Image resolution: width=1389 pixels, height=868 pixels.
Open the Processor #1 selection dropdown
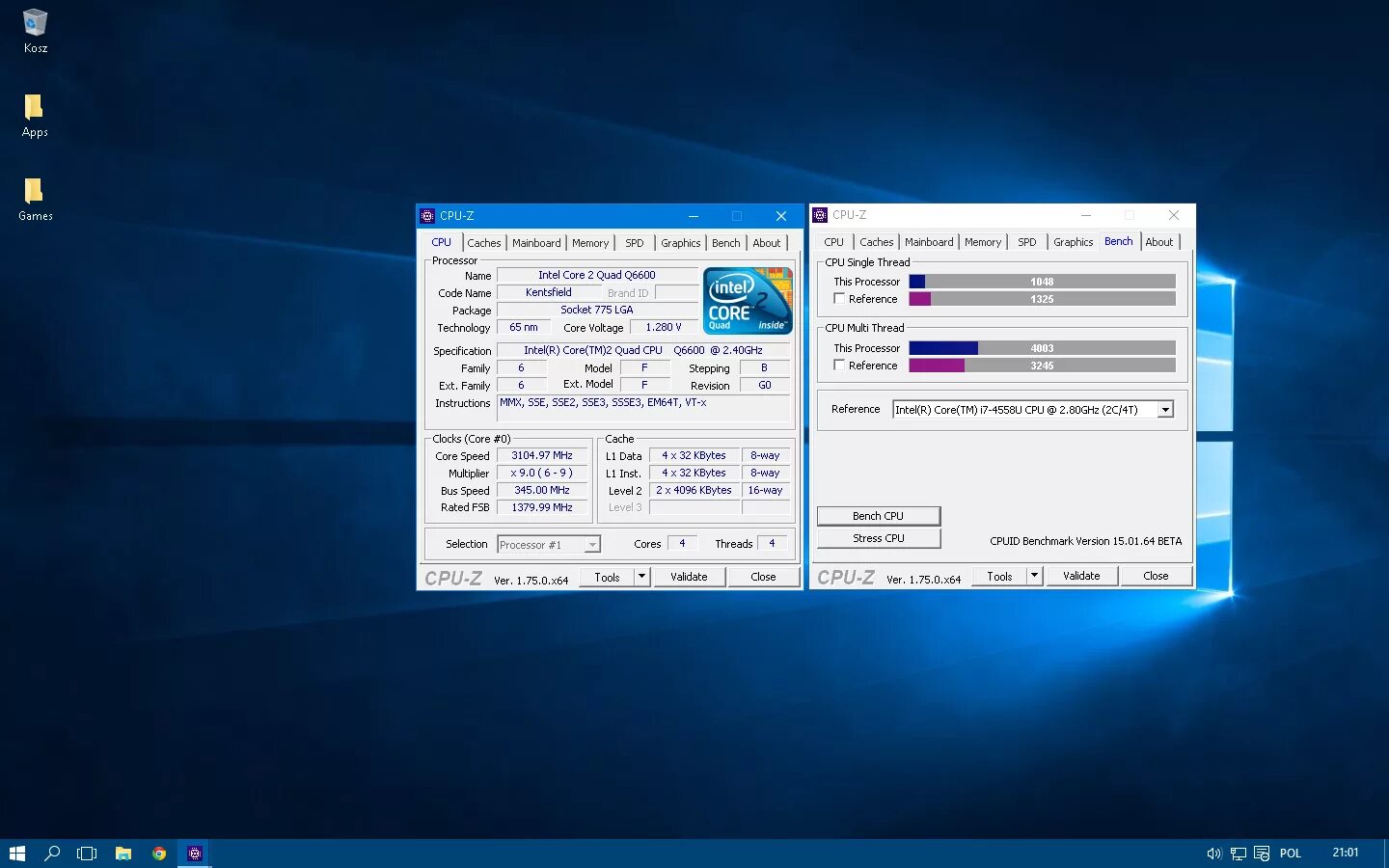(548, 545)
